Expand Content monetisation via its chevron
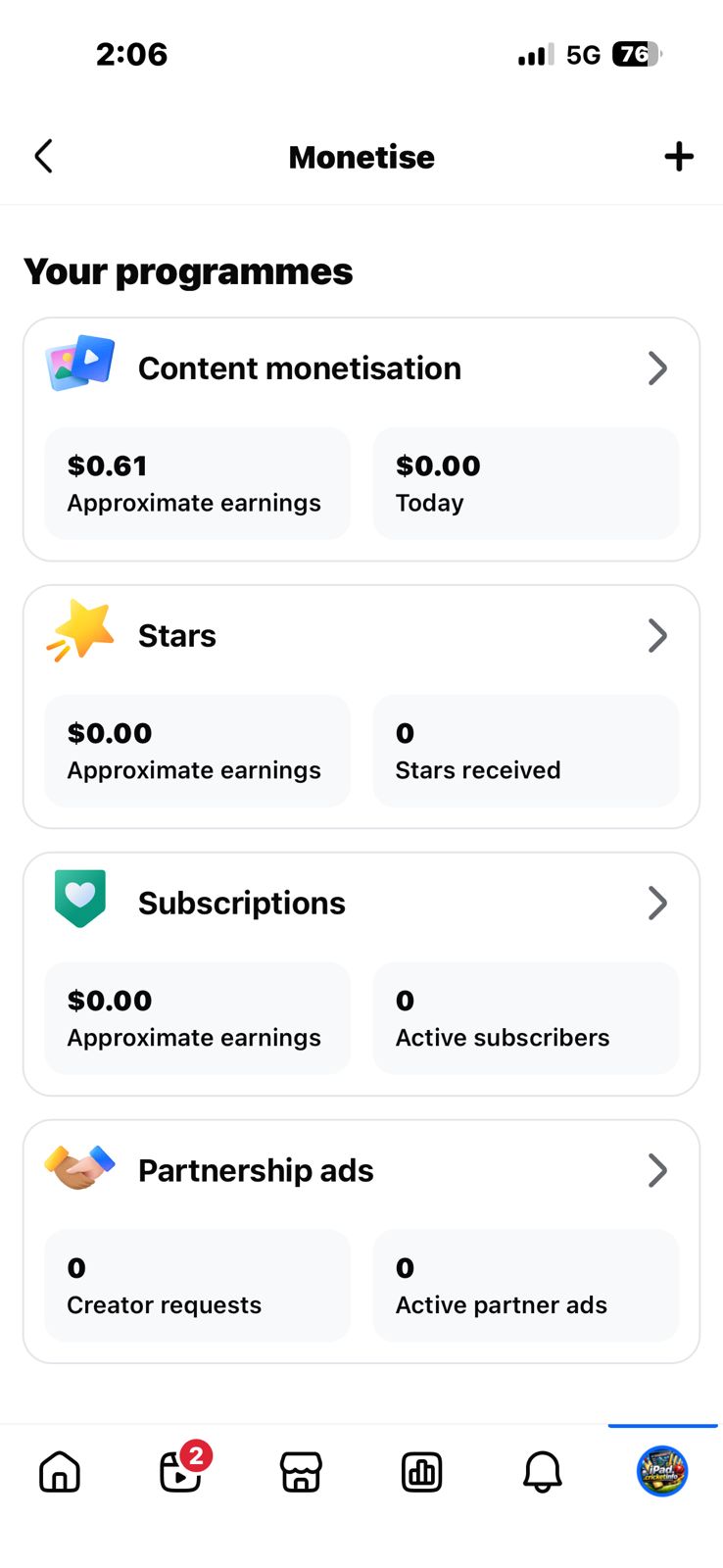 [x=657, y=368]
